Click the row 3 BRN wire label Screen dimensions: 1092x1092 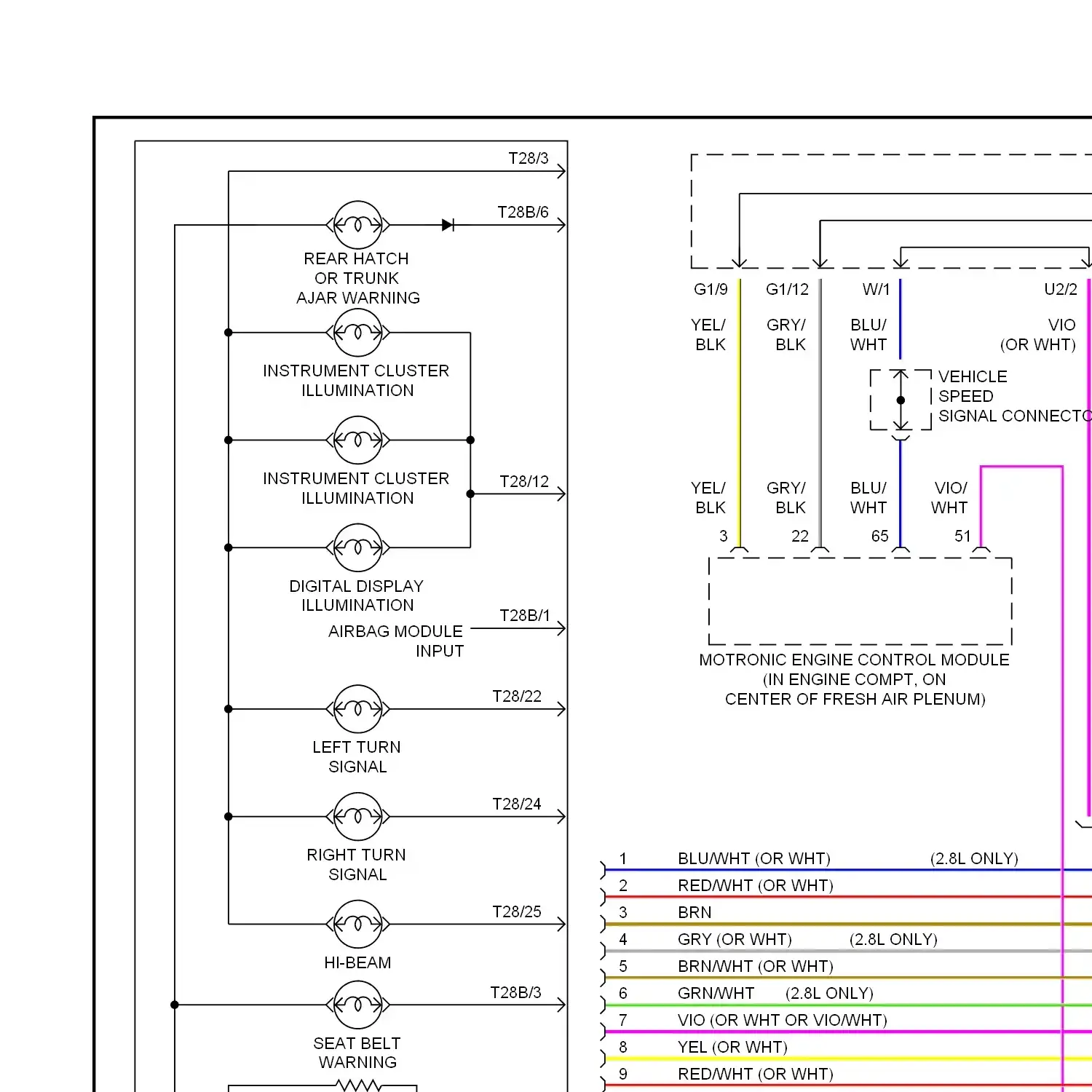coord(695,912)
